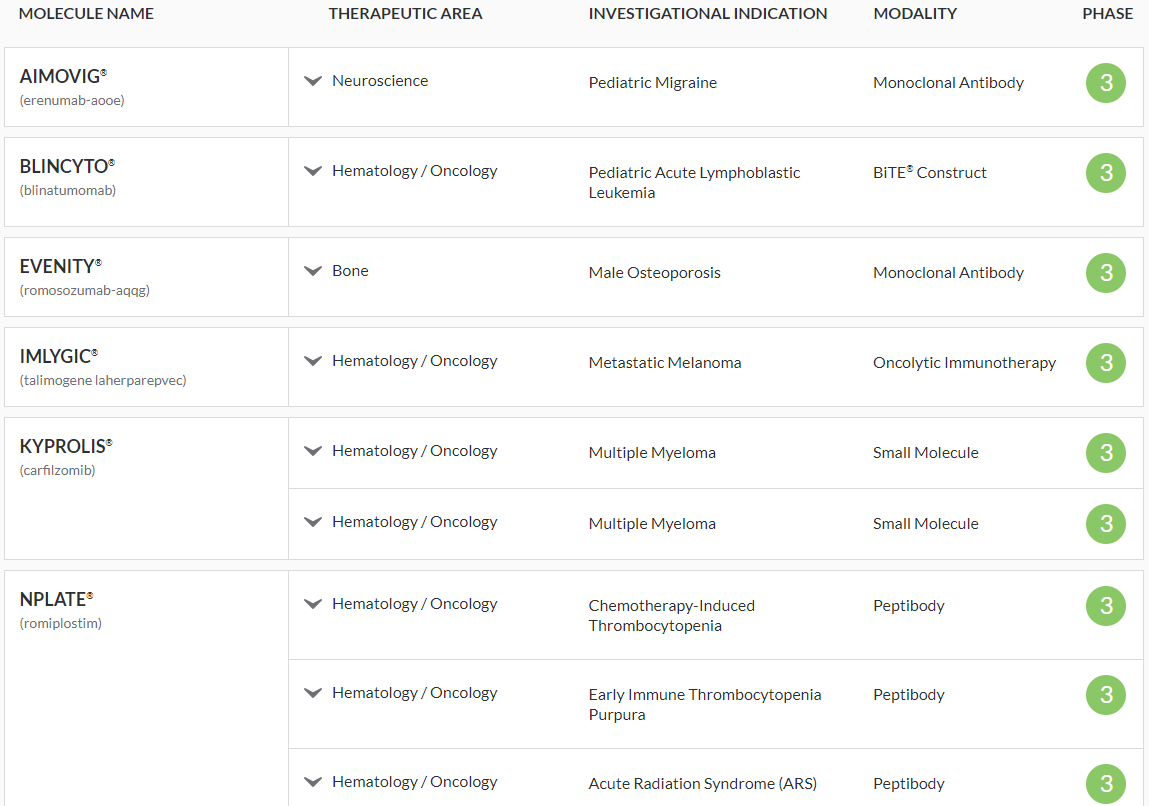Click the phase 3 badge for AIMOVIG
Screen dimensions: 1149x806
(x=1106, y=83)
